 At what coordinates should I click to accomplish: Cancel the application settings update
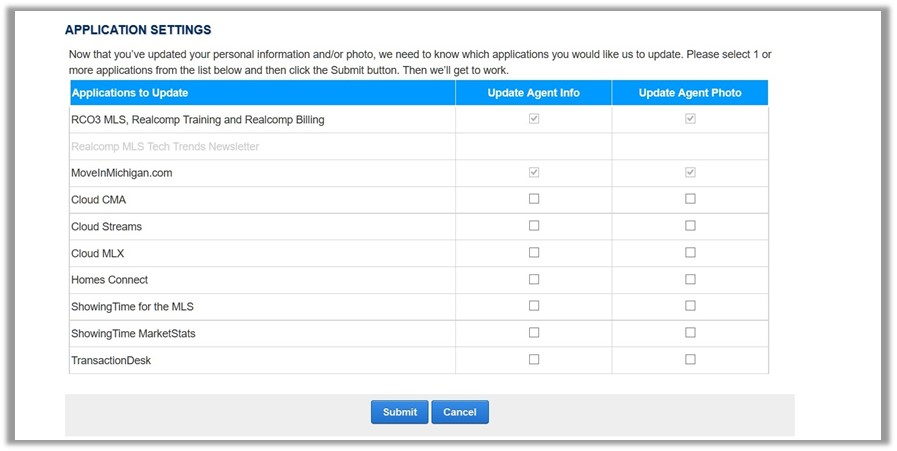pos(460,412)
